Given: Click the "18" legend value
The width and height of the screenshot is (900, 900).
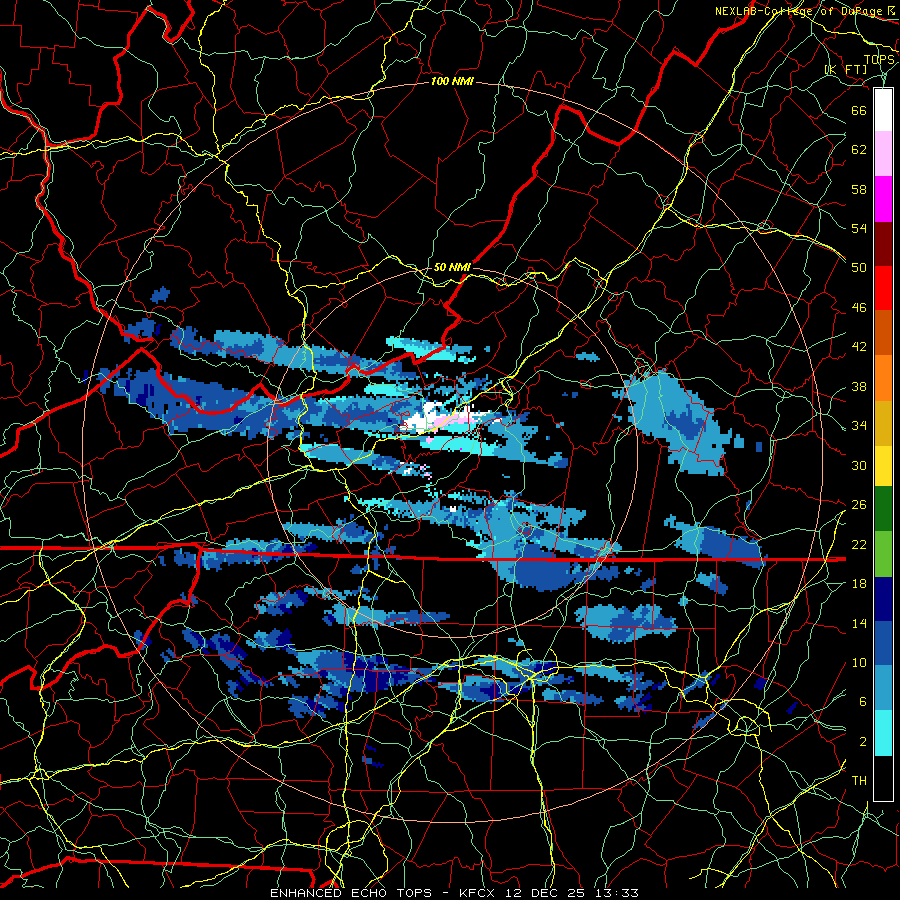Looking at the screenshot, I should point(859,584).
